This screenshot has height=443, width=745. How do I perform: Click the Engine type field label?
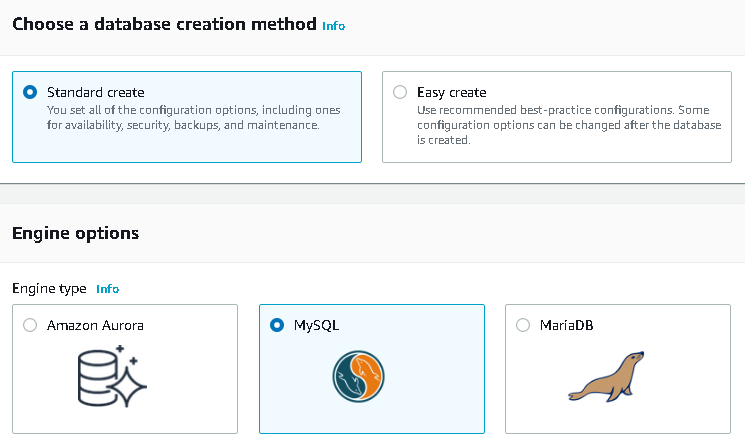point(49,288)
